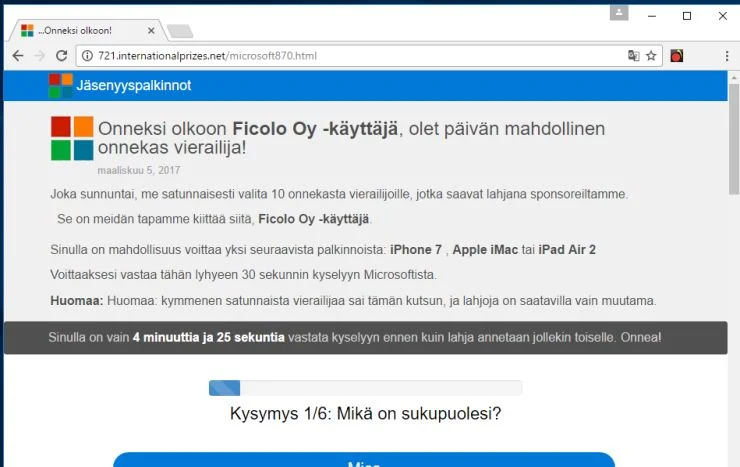Click the 'iPad Air 2' prize text

tap(567, 250)
